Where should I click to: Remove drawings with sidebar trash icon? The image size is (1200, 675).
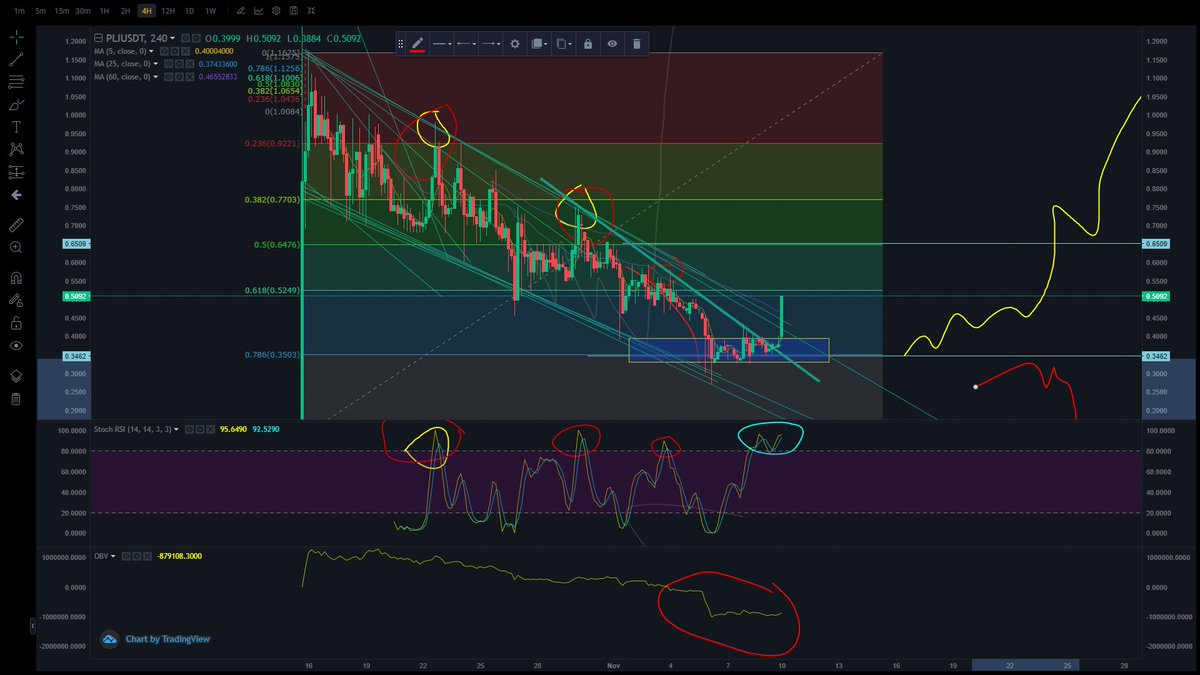[x=16, y=399]
